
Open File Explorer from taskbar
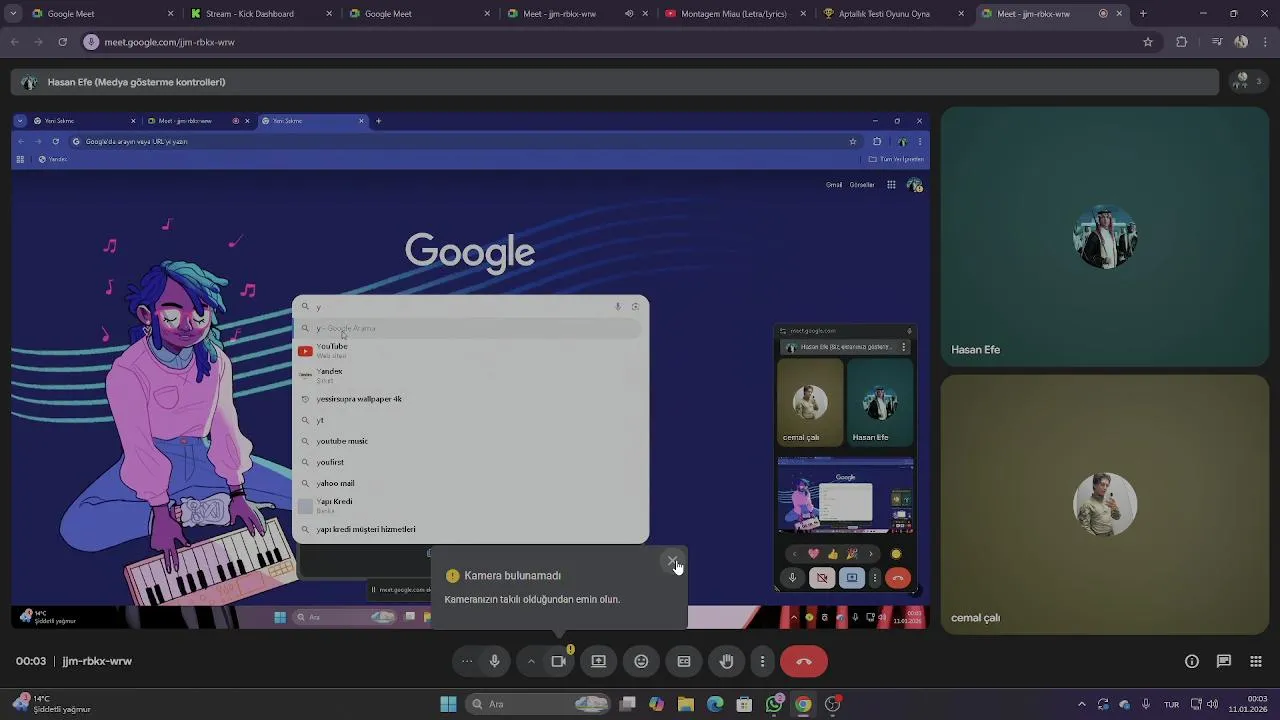pyautogui.click(x=685, y=704)
